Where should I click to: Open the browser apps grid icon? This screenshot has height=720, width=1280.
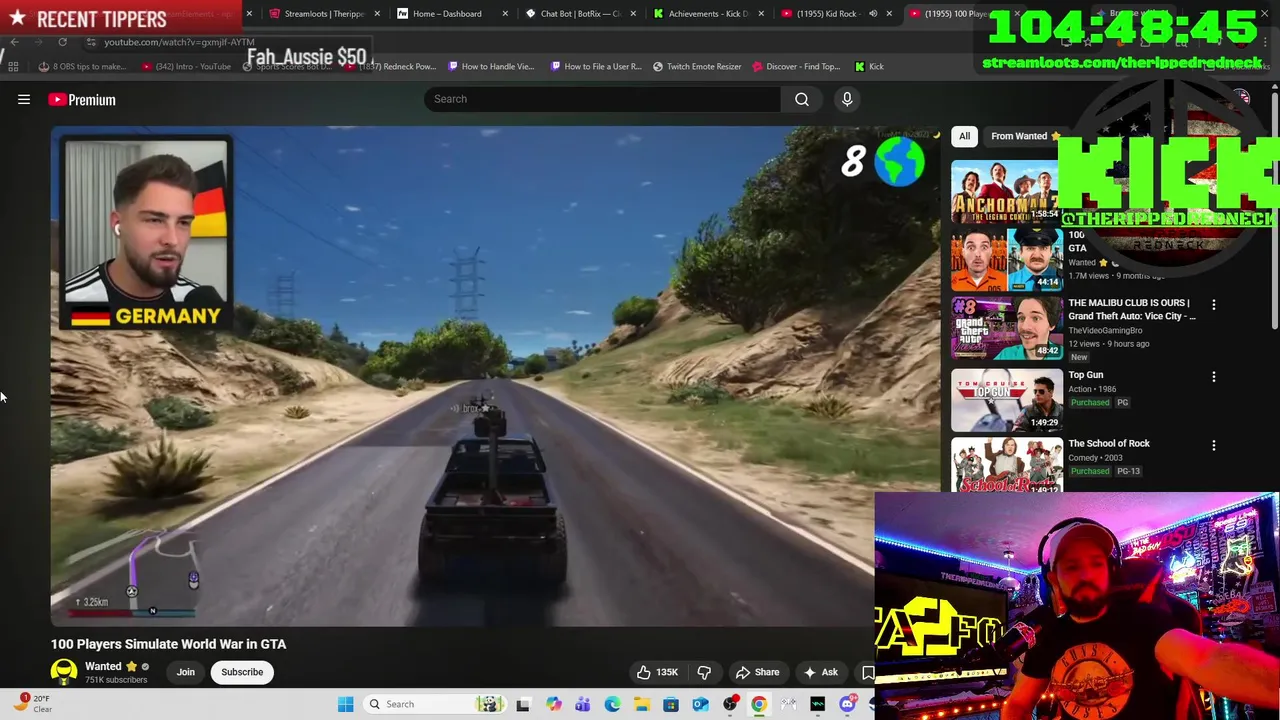(13, 66)
